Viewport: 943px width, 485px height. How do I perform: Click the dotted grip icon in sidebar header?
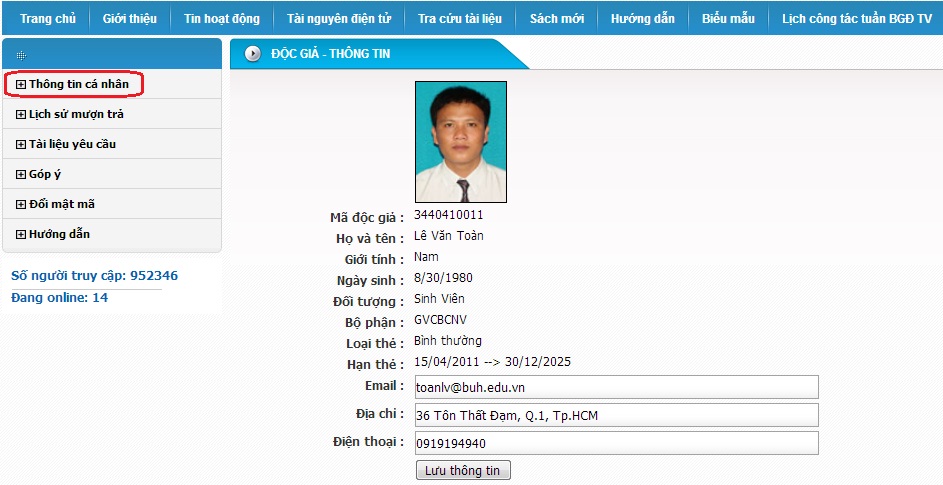21,56
